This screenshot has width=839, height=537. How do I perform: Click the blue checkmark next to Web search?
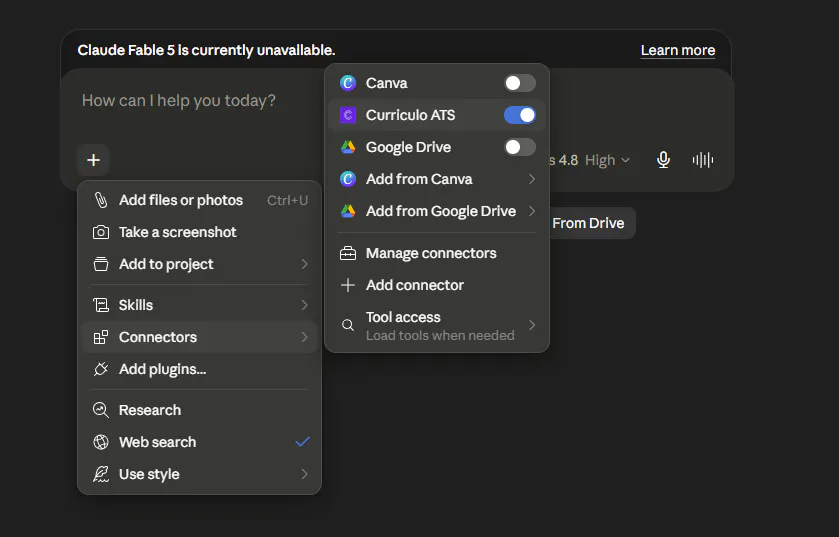302,442
